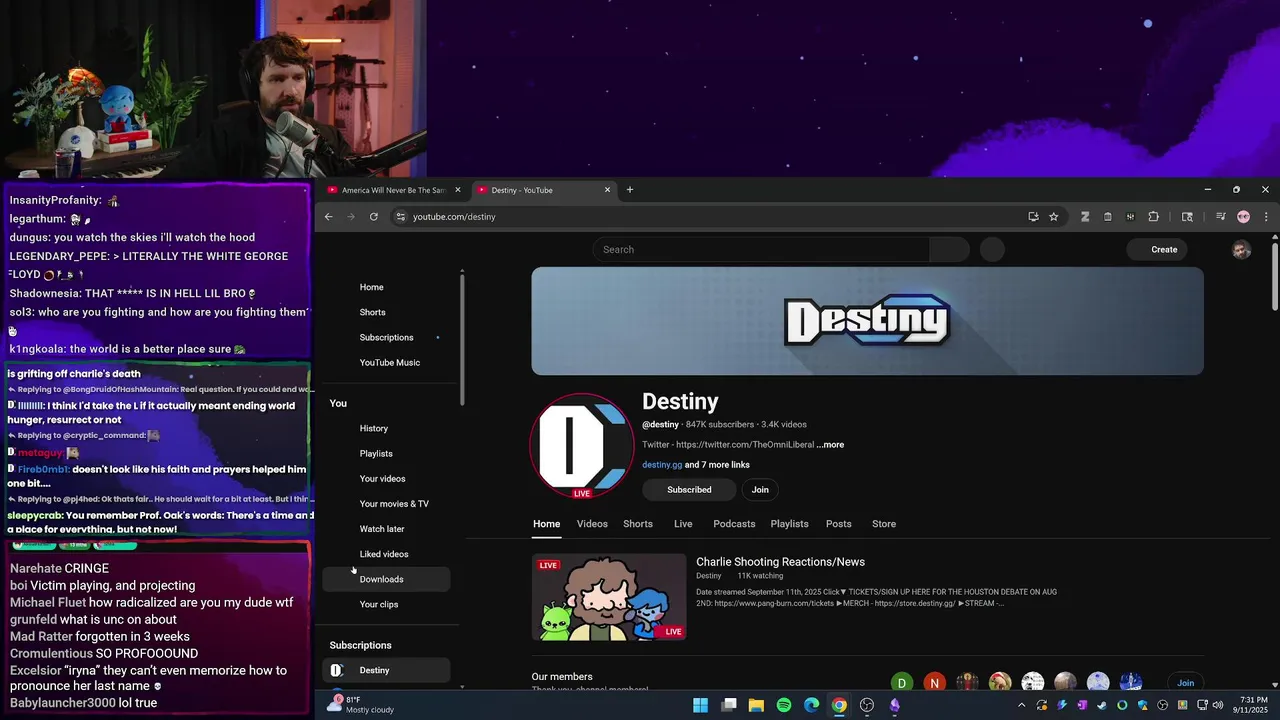
Task: Open a new browser tab
Action: coord(629,190)
